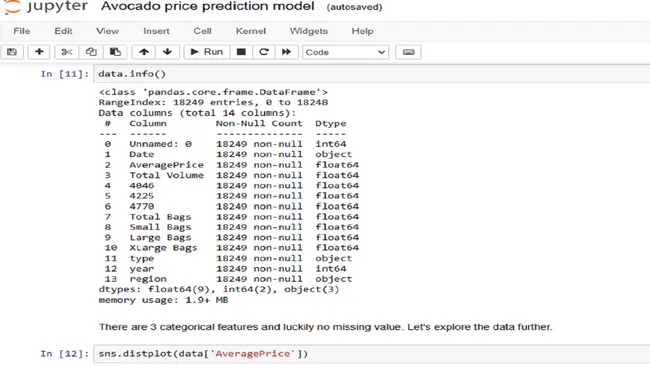Click the dtypes summary line
Screen dimensions: 650x366
point(219,289)
